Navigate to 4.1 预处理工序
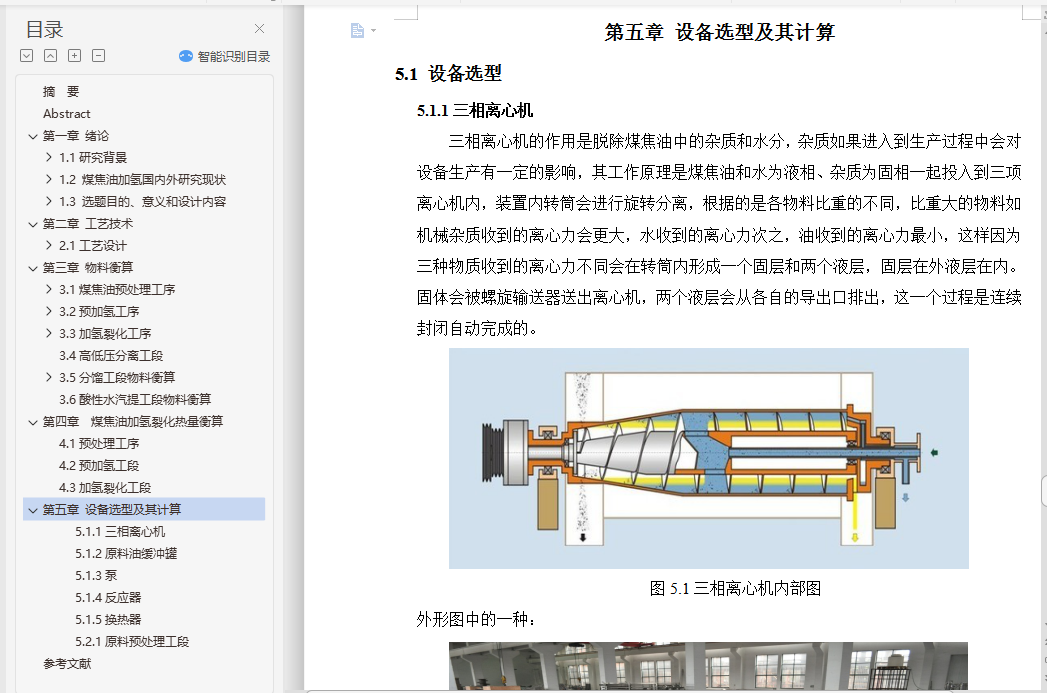 point(99,443)
